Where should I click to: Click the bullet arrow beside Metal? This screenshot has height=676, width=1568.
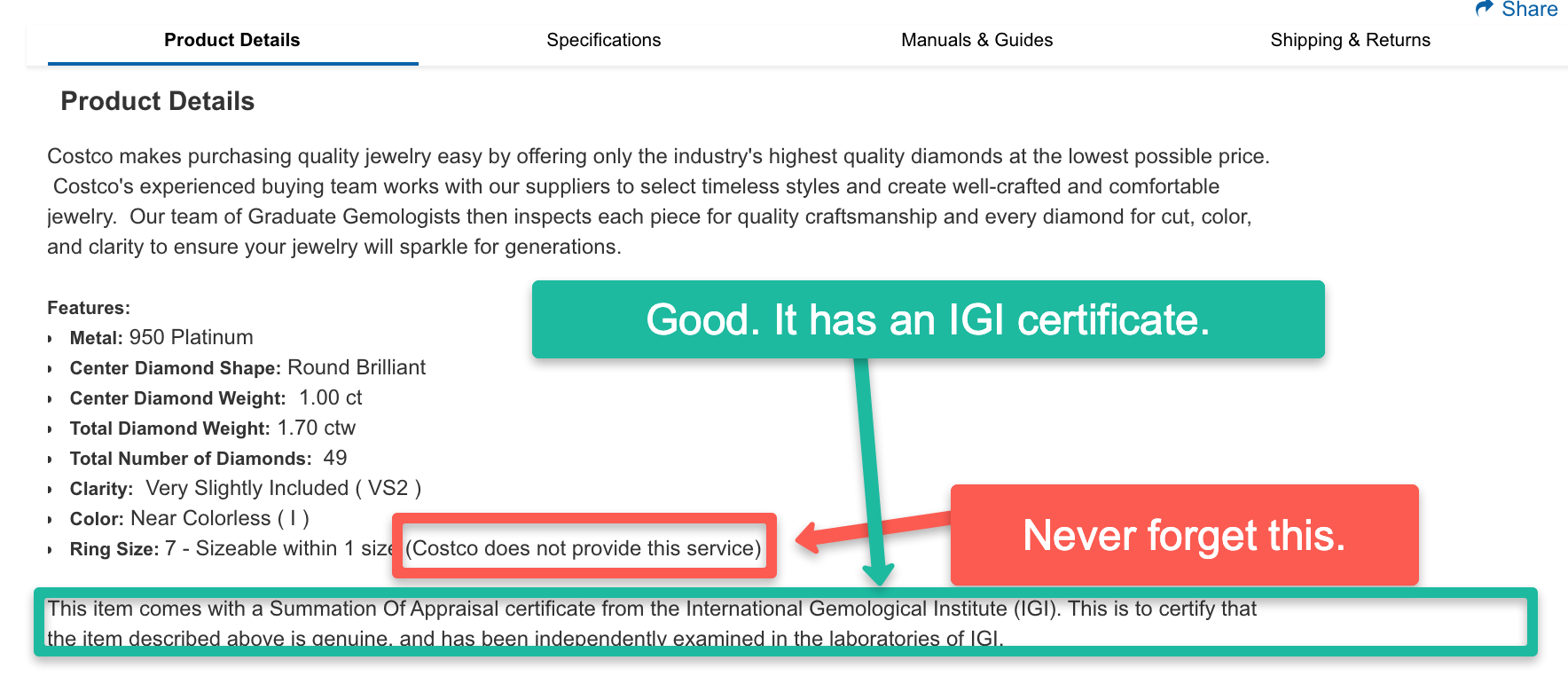50,339
